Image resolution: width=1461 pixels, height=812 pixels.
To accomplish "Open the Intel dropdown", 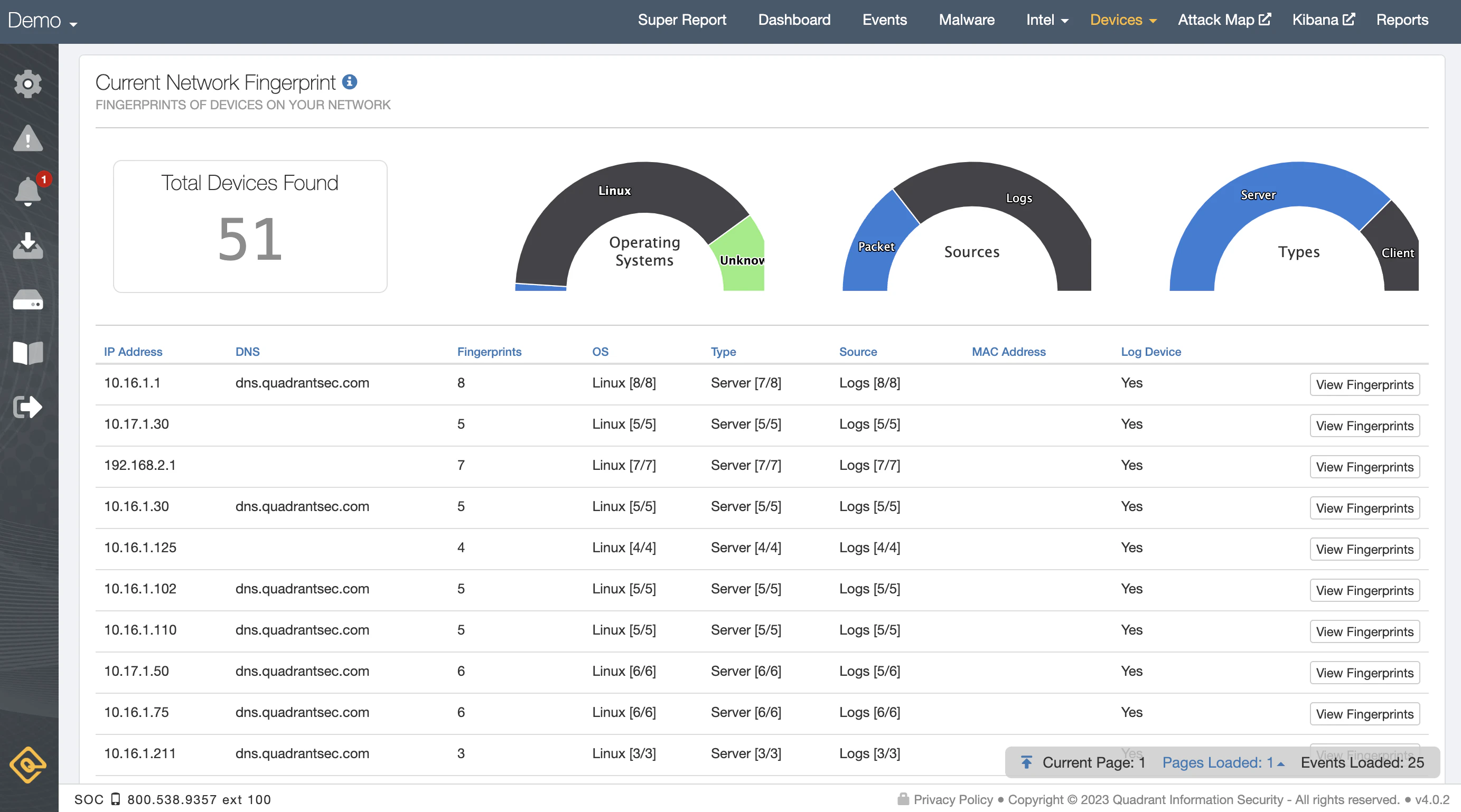I will (x=1046, y=20).
